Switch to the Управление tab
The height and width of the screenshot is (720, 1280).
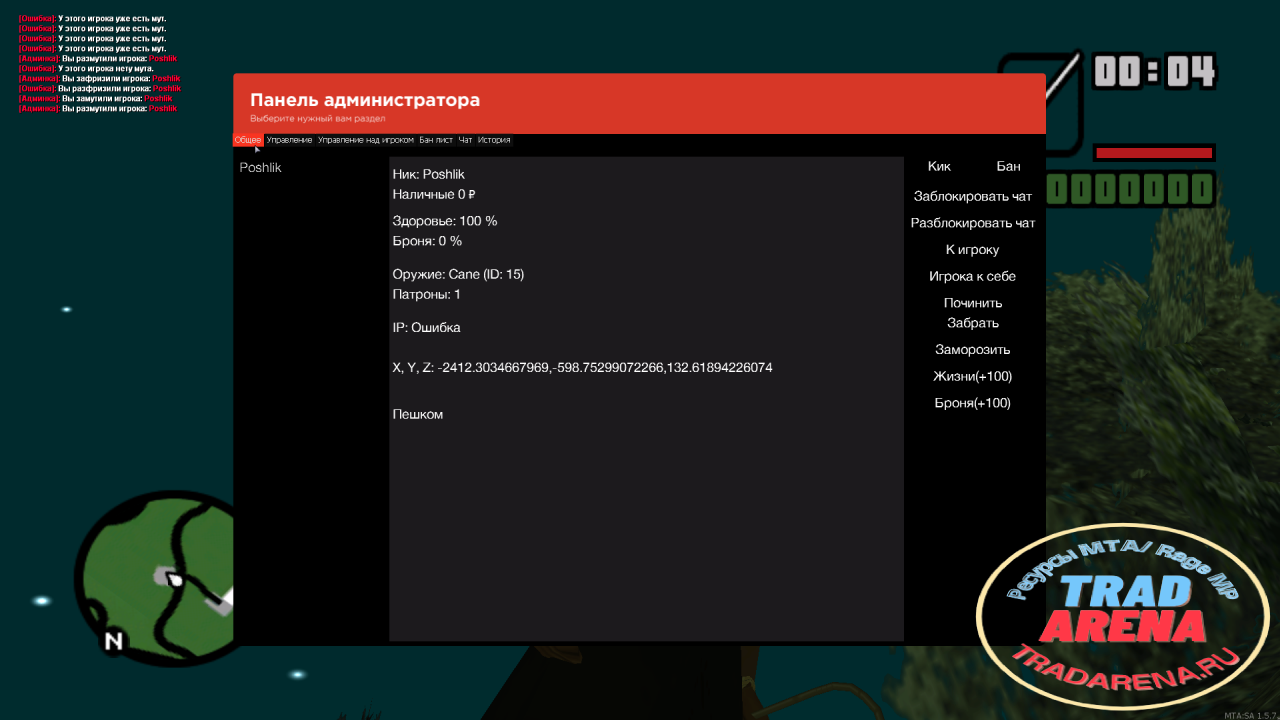coord(290,140)
